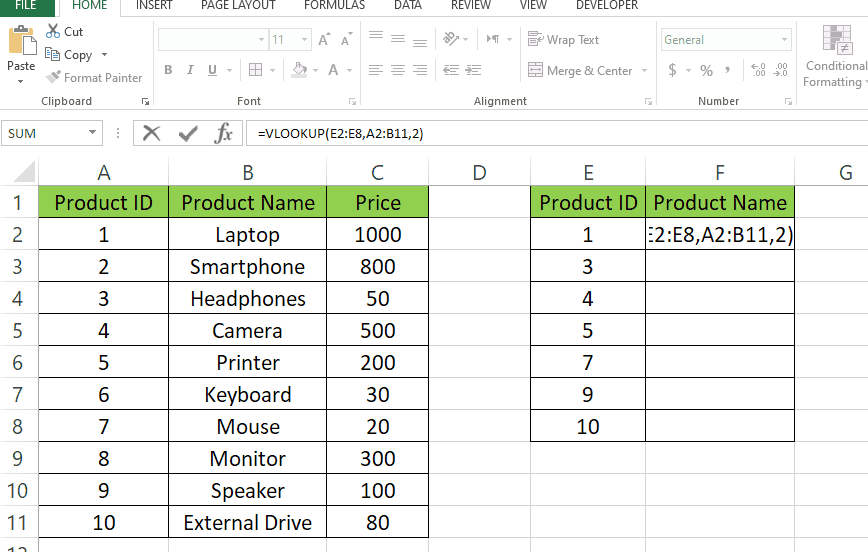
Task: Apply fill color with paint bucket icon
Action: click(299, 70)
